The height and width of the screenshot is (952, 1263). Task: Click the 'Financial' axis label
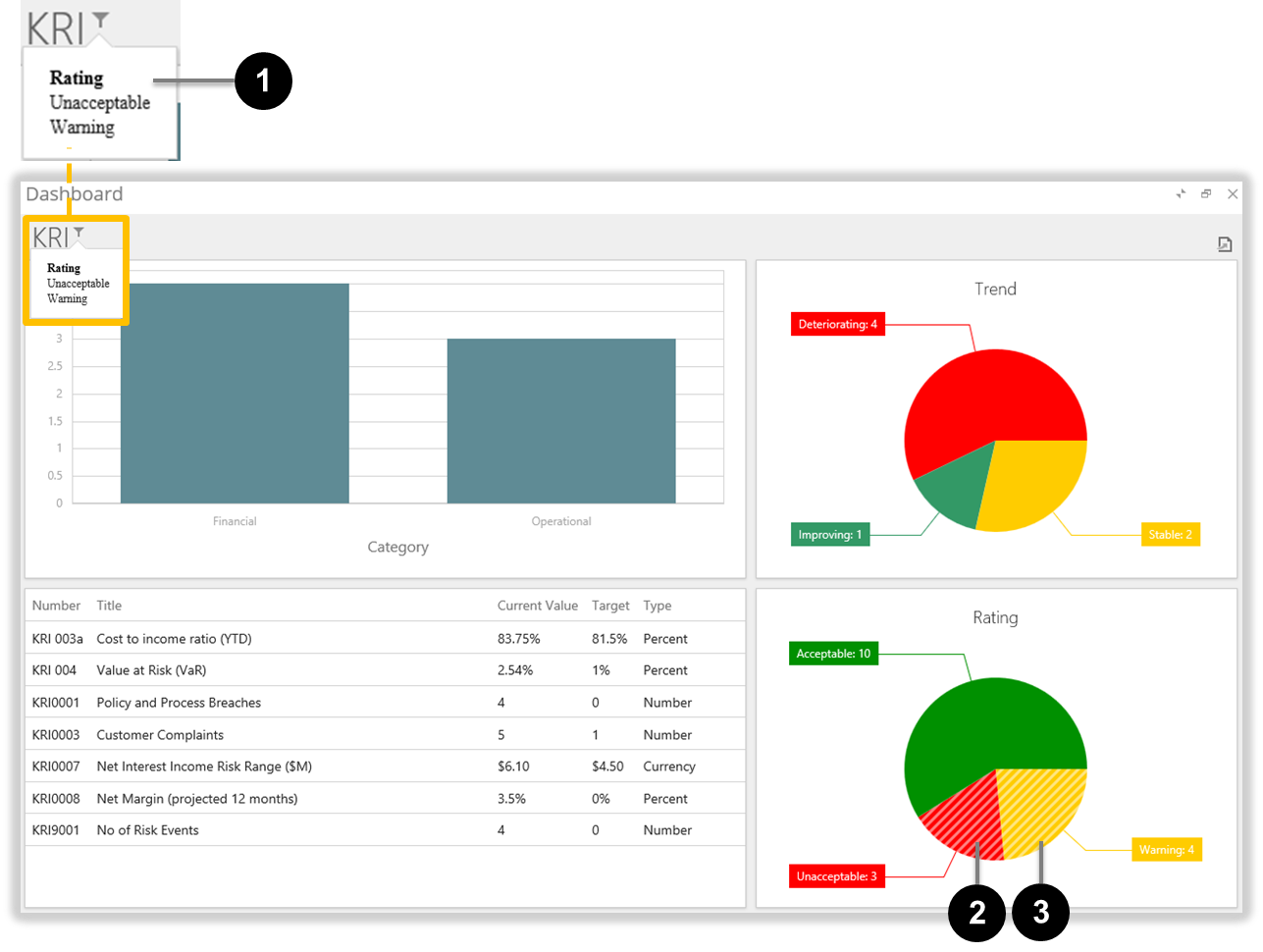[x=235, y=521]
